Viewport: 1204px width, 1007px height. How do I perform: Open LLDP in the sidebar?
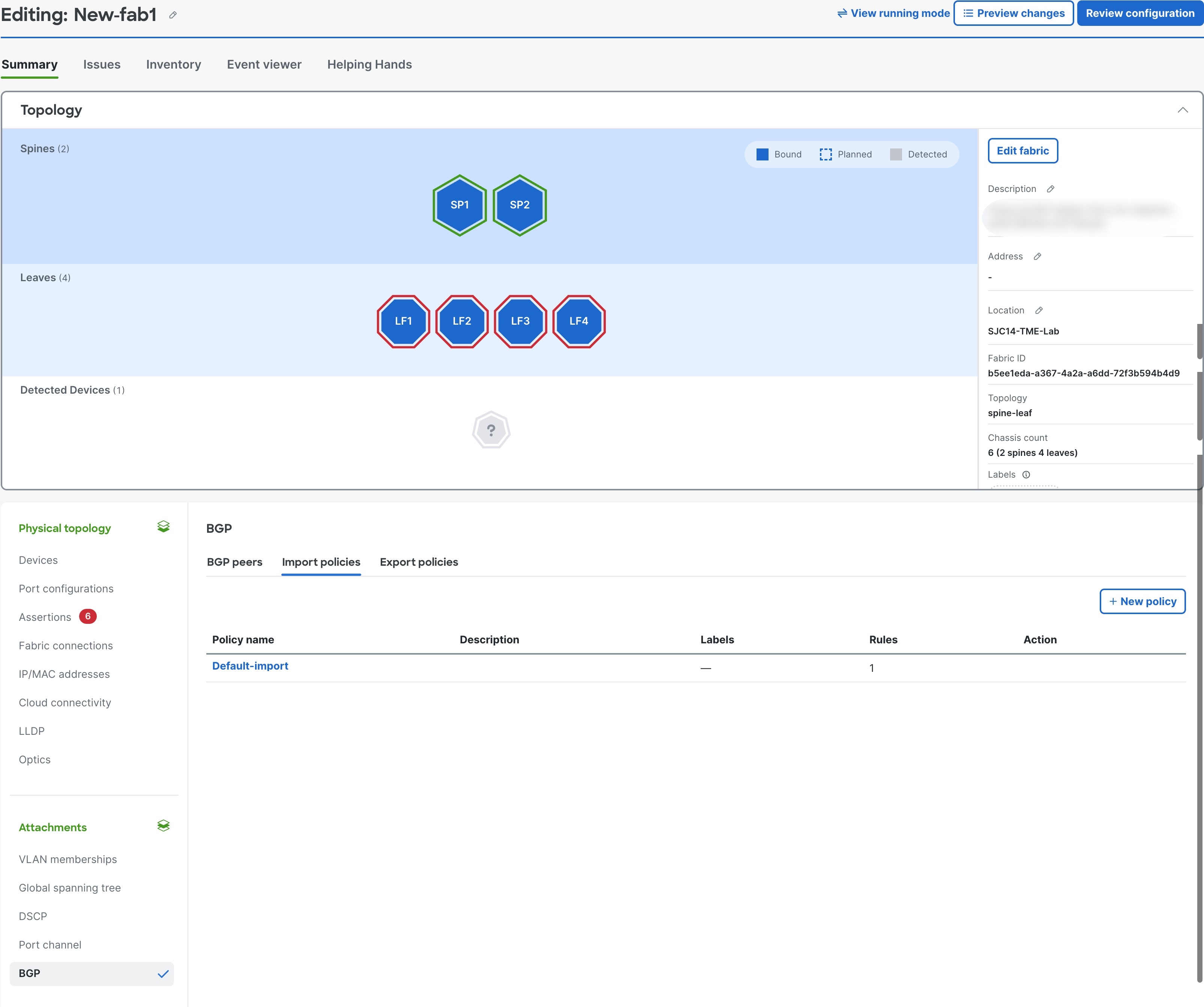pyautogui.click(x=32, y=731)
